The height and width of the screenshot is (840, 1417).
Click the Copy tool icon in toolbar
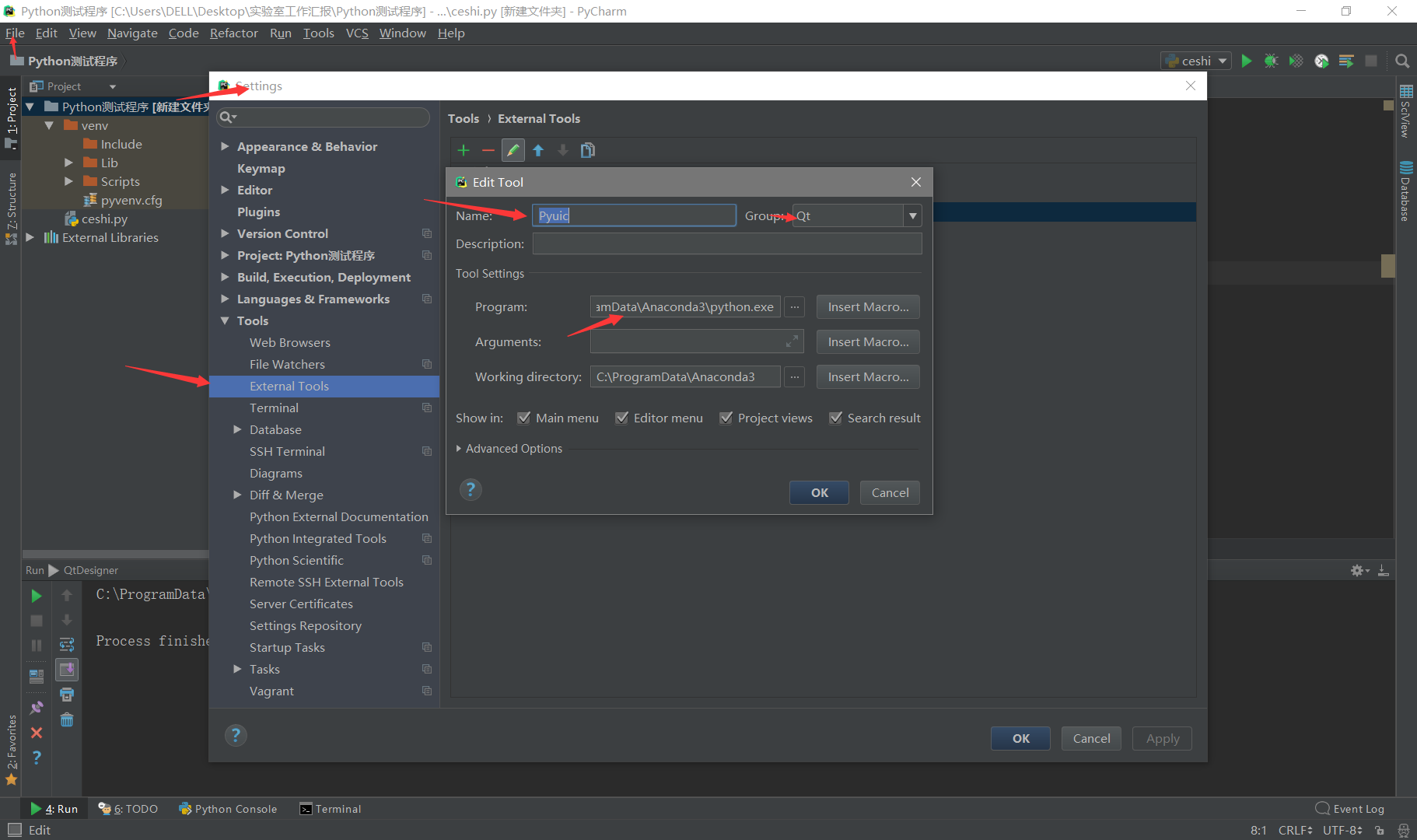(588, 150)
